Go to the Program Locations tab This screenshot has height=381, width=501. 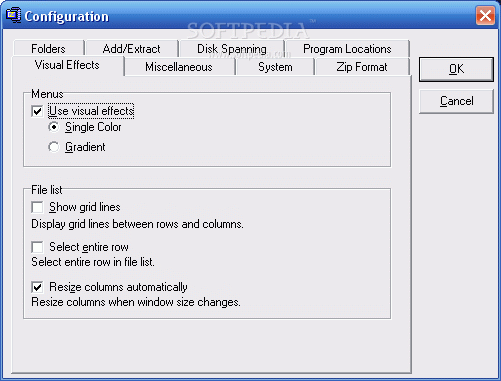pyautogui.click(x=347, y=49)
